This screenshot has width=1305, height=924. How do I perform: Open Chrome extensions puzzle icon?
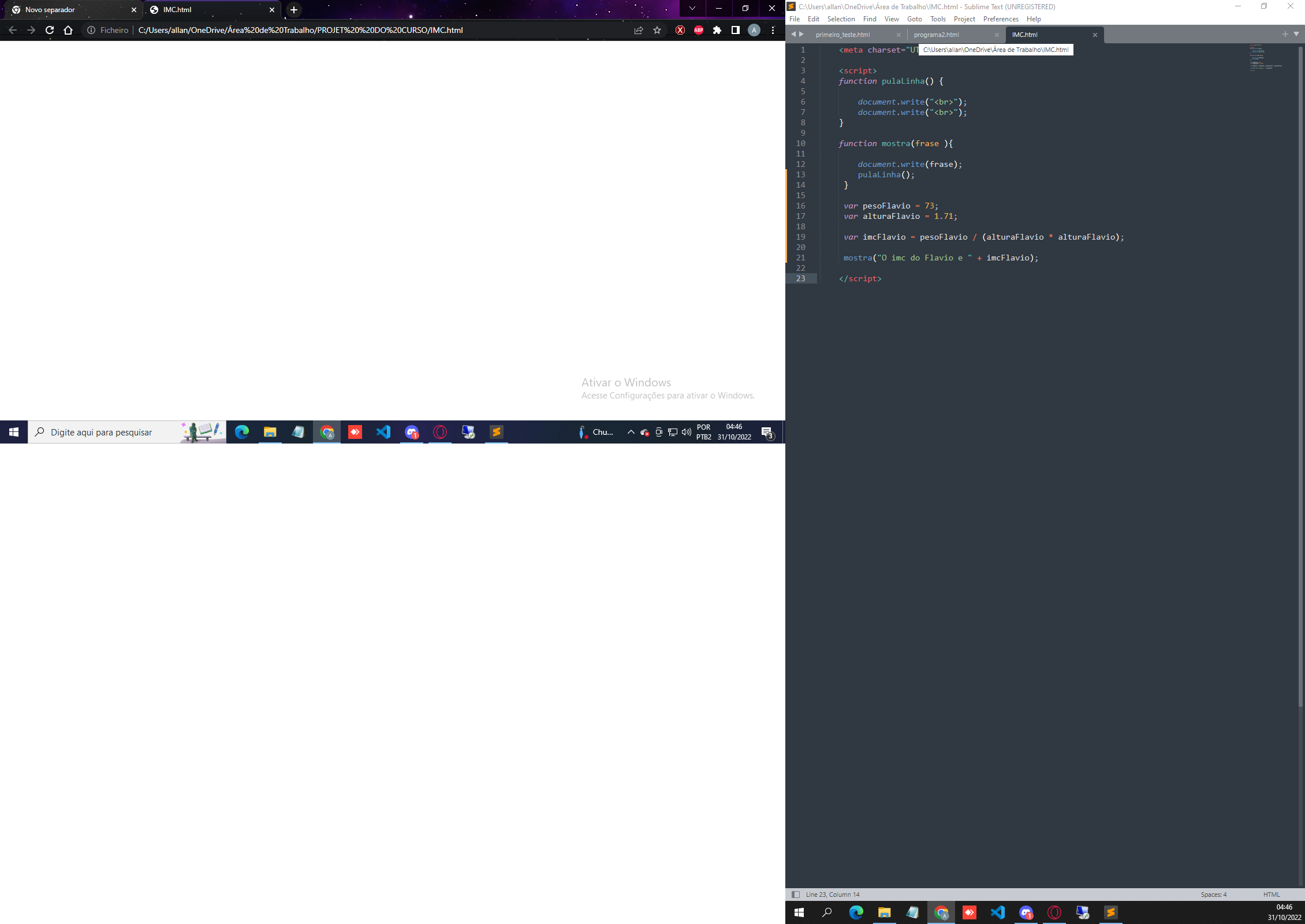[717, 30]
